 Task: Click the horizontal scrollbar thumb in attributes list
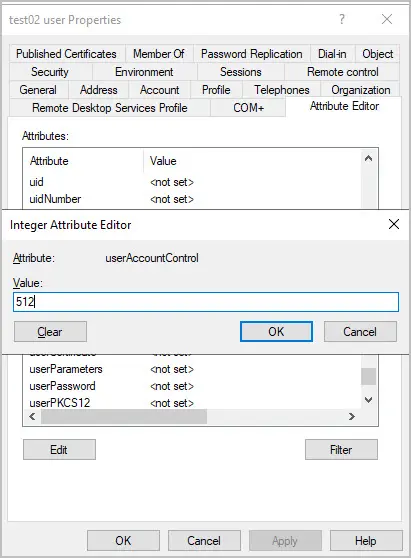[x=124, y=416]
